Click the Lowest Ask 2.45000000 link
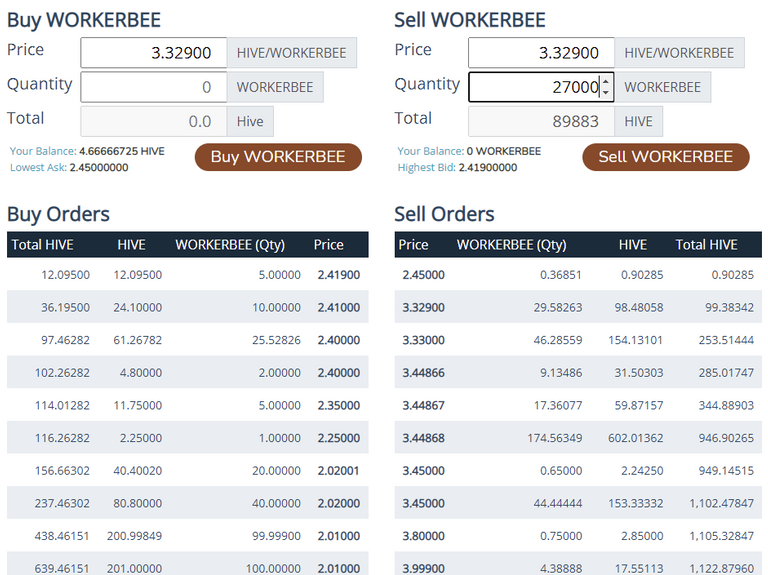Image resolution: width=768 pixels, height=575 pixels. [x=69, y=168]
